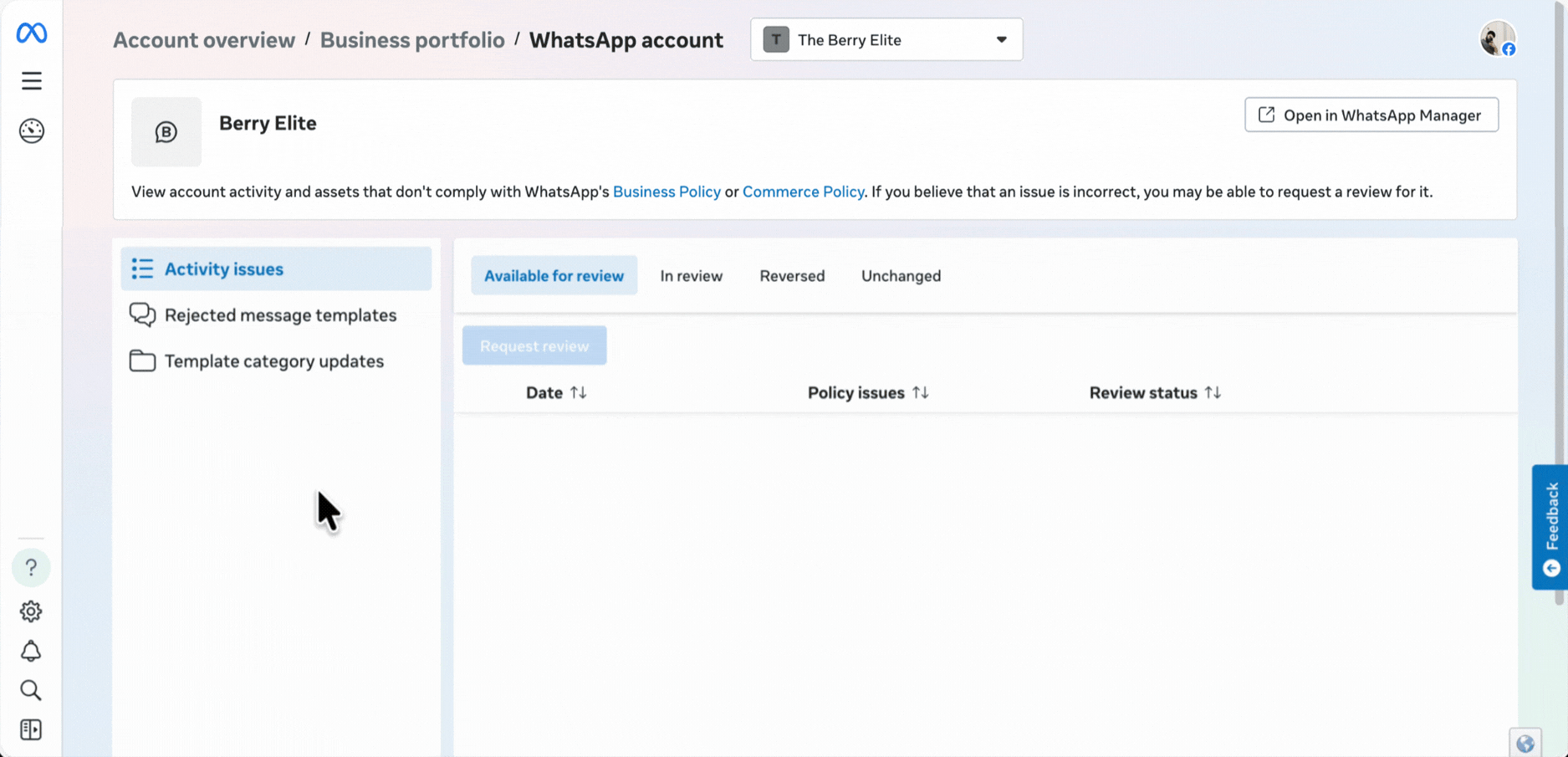Open the Feedback side tab
The width and height of the screenshot is (1568, 757).
[x=1550, y=527]
